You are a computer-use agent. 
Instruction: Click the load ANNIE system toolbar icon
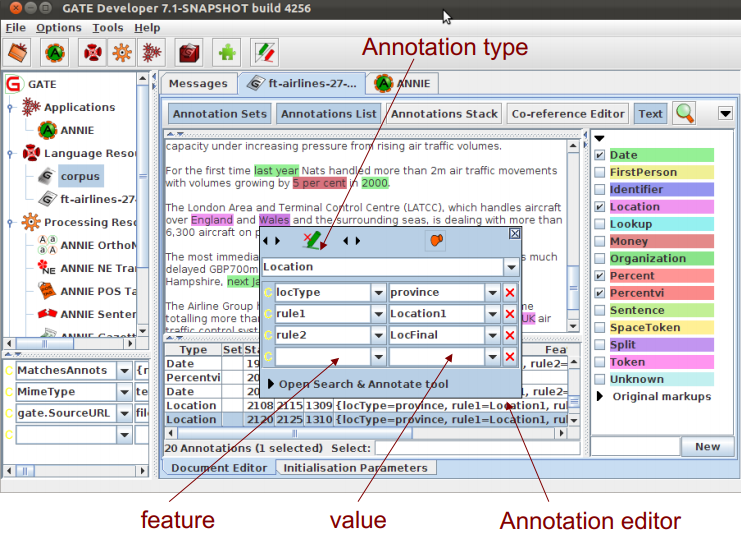pyautogui.click(x=55, y=52)
